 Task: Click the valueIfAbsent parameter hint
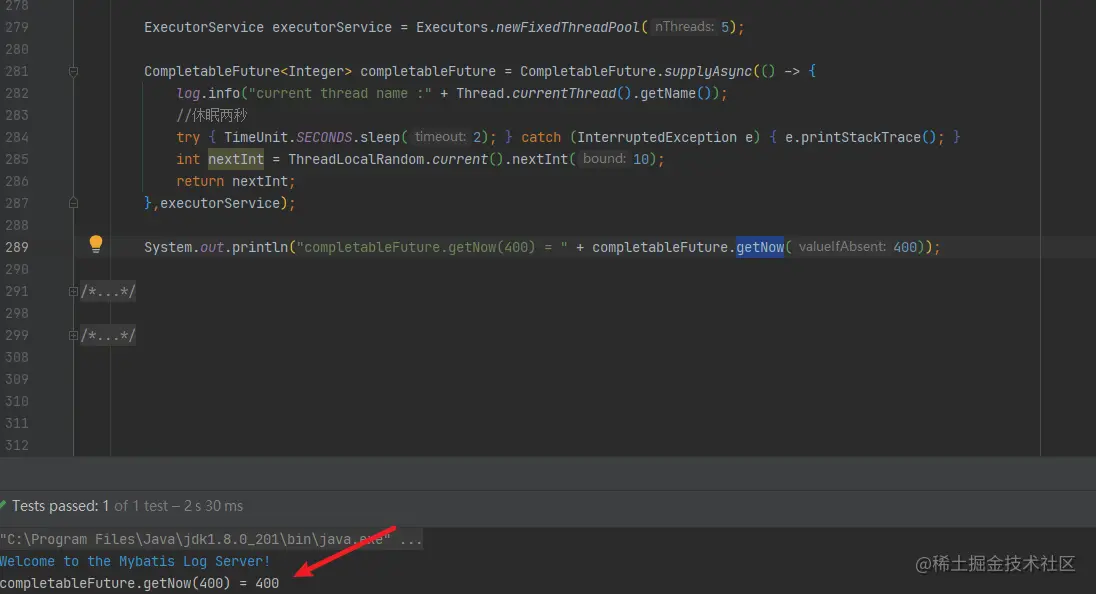(842, 247)
